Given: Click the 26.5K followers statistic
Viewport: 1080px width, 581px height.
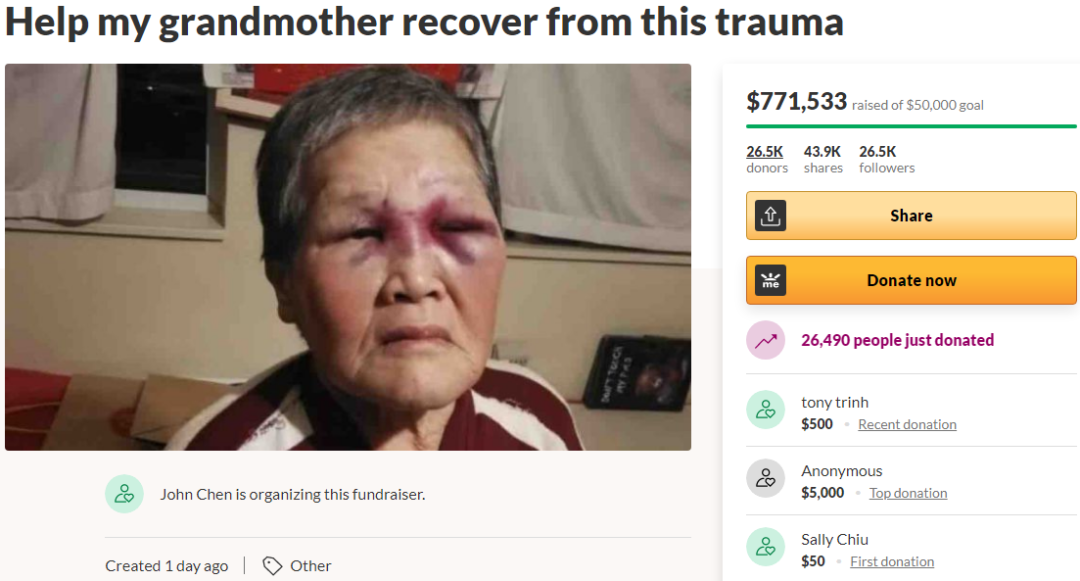Looking at the screenshot, I should tap(886, 159).
